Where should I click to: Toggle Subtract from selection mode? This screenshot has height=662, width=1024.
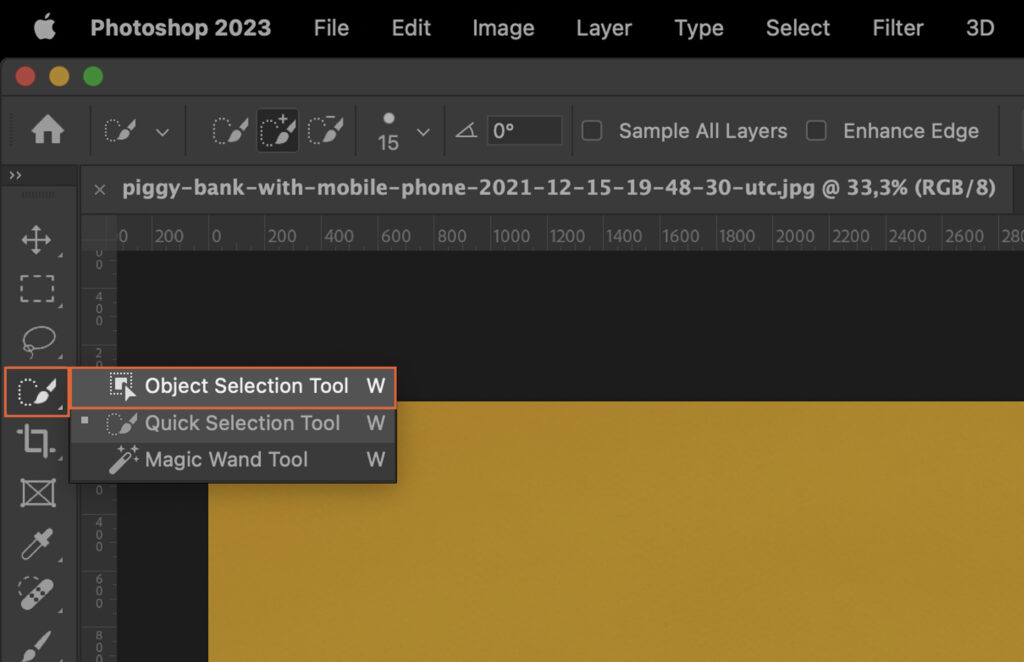pyautogui.click(x=327, y=131)
